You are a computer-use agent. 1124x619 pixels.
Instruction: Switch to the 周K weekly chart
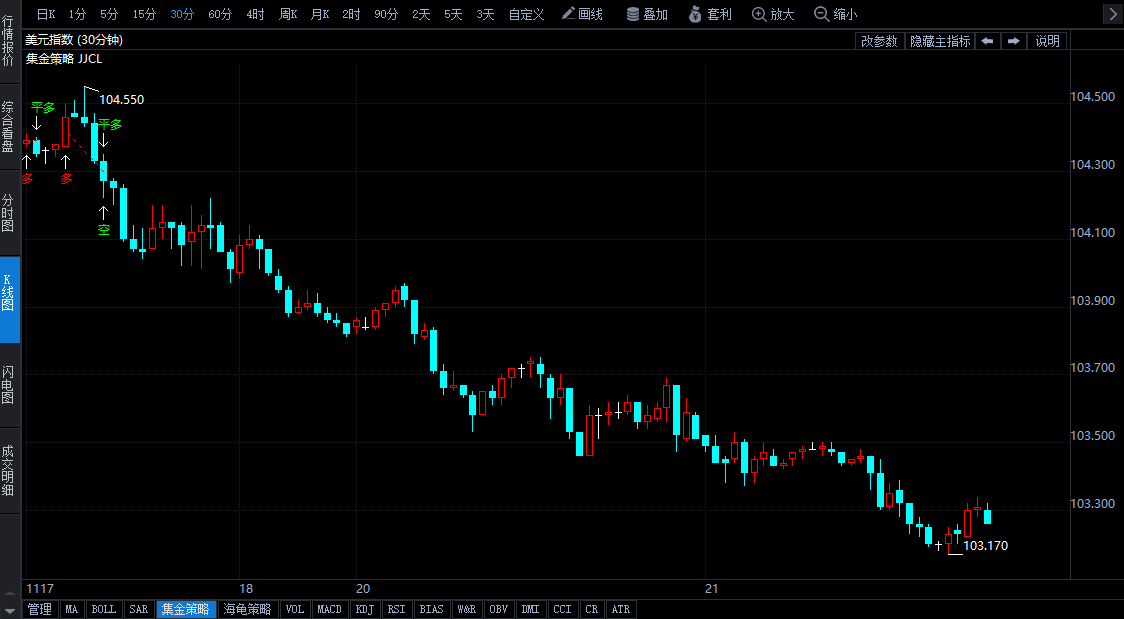coord(288,14)
